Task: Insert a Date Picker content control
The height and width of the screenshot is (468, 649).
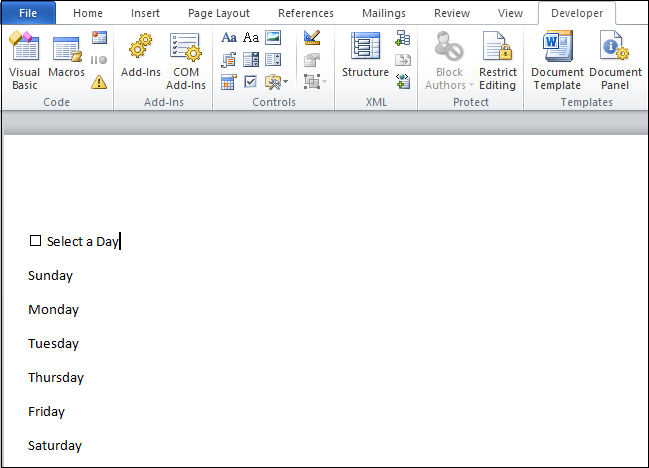Action: tap(228, 82)
